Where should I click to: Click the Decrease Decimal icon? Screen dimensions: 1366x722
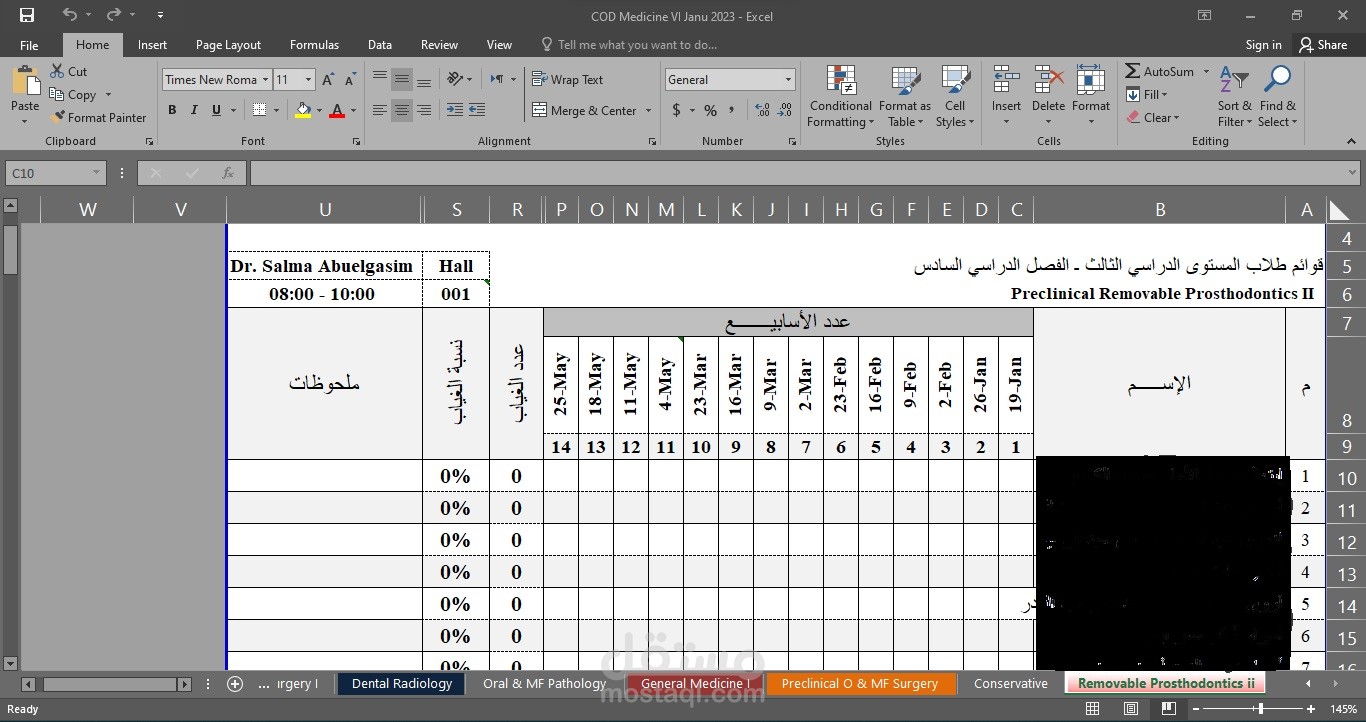click(x=786, y=110)
